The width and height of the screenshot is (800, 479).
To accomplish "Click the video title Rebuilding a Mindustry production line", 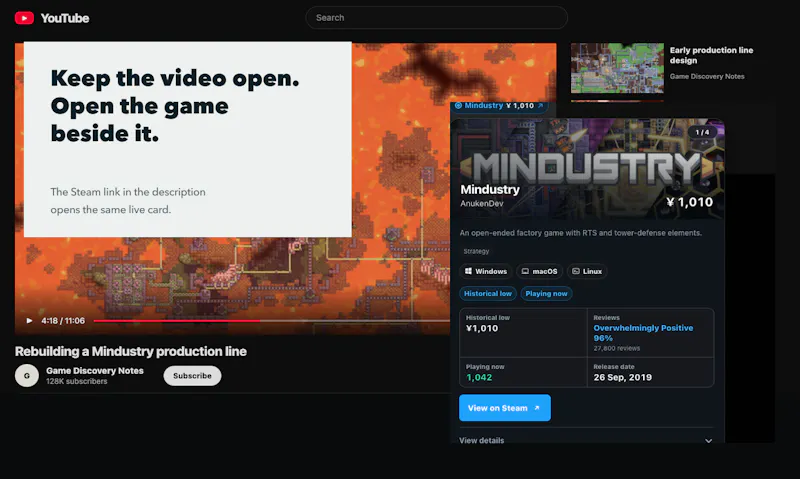I will (131, 351).
